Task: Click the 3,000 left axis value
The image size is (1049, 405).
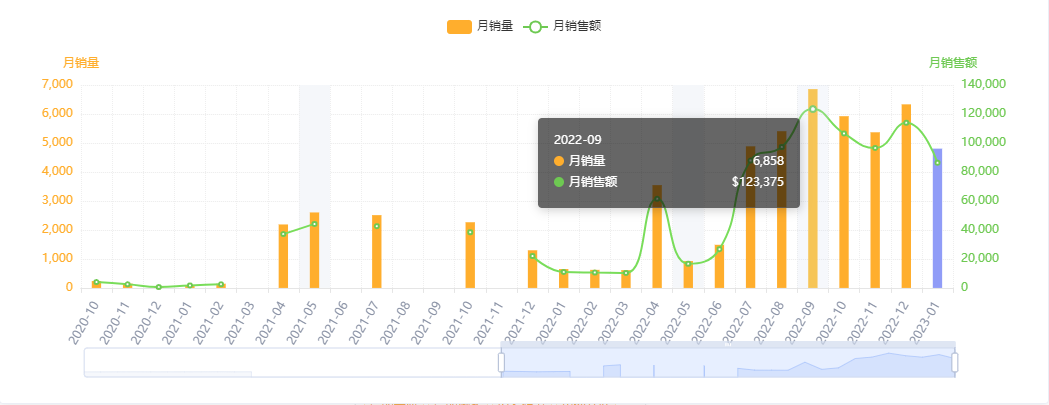Action: pyautogui.click(x=57, y=201)
